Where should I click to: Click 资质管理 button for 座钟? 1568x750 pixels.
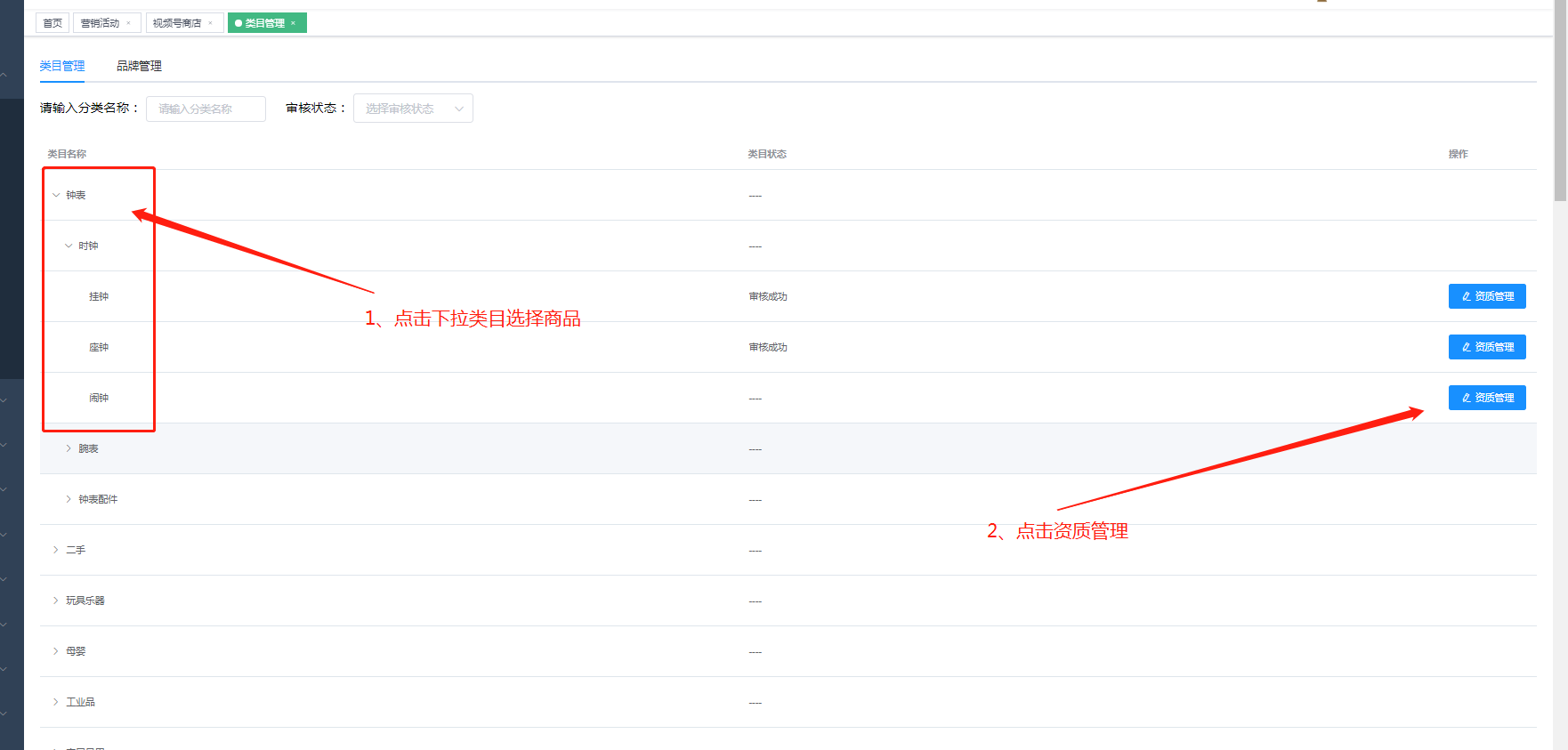click(x=1486, y=347)
